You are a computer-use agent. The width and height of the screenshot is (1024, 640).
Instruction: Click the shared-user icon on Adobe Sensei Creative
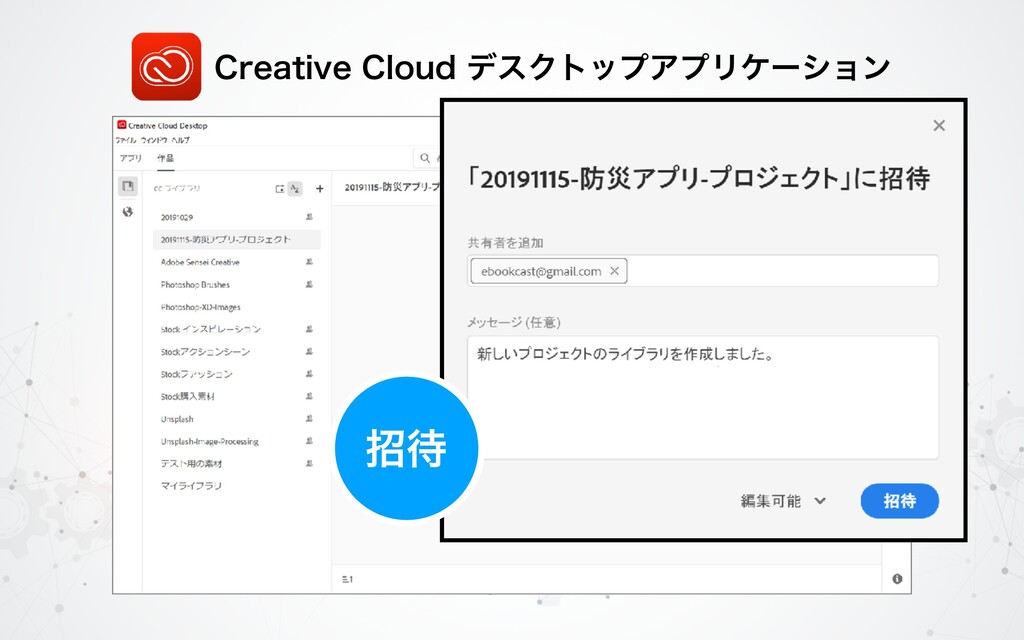(x=309, y=261)
